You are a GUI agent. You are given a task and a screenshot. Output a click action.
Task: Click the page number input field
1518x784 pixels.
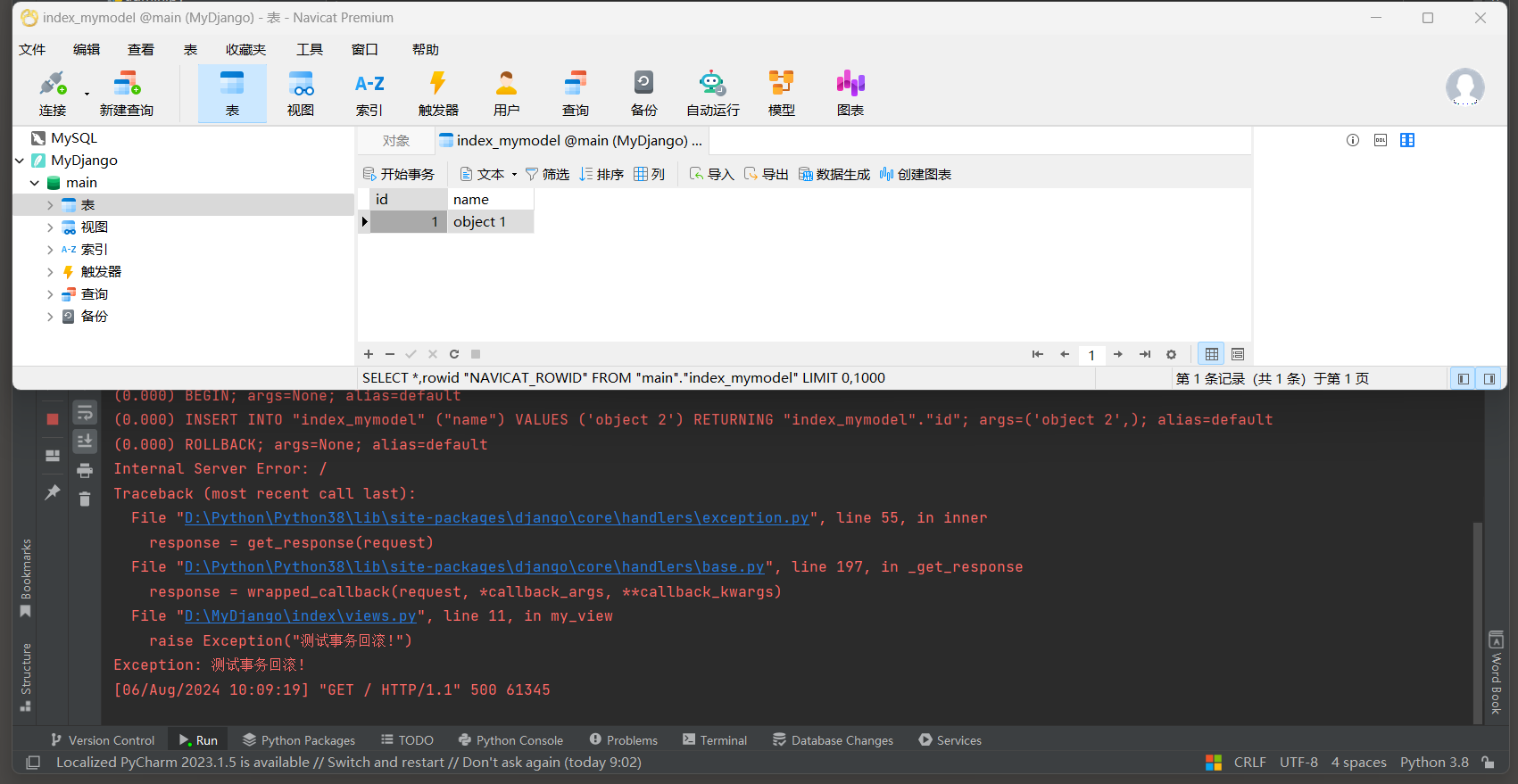tap(1091, 355)
